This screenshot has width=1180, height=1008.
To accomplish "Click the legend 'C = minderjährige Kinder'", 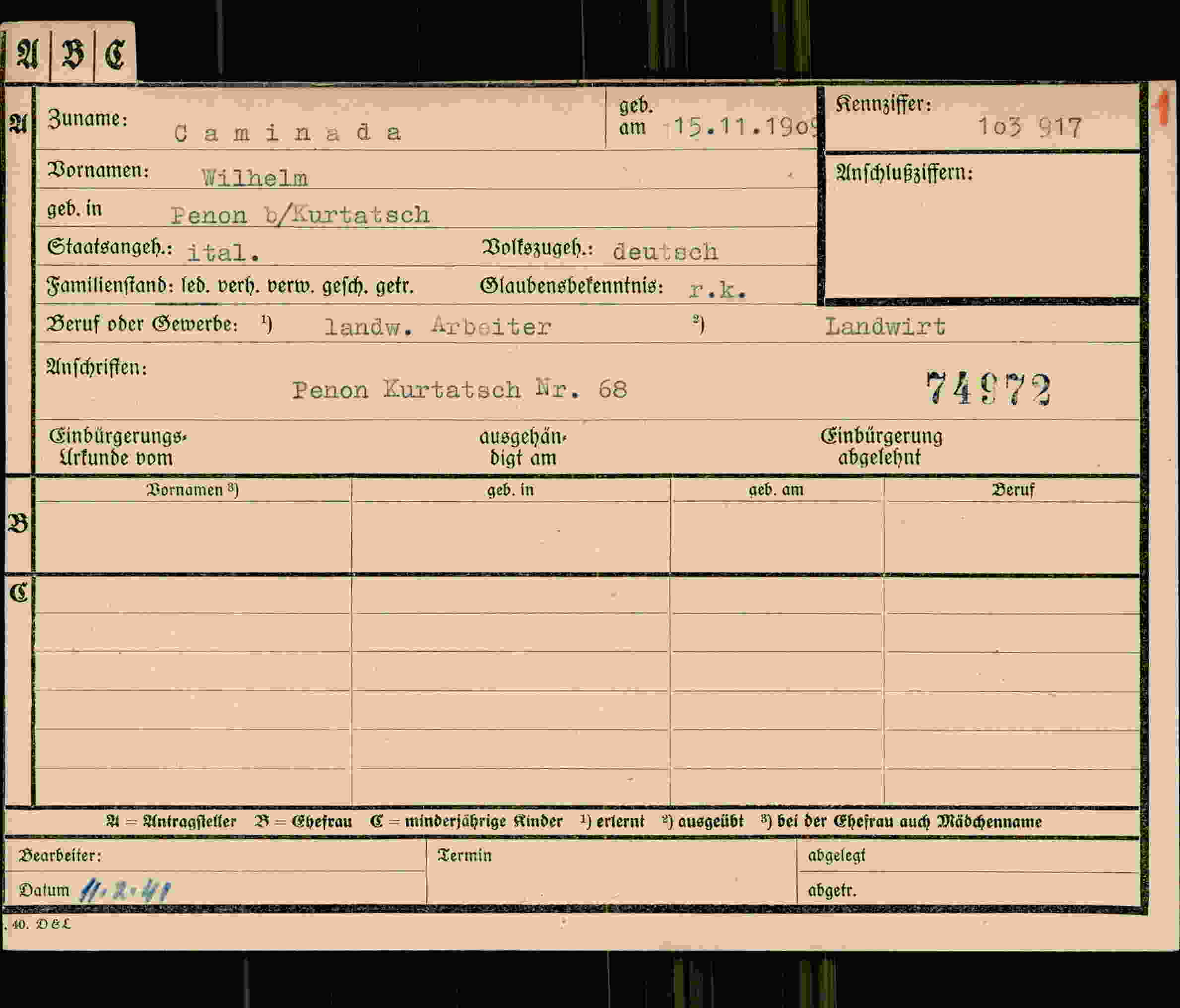I will (466, 821).
